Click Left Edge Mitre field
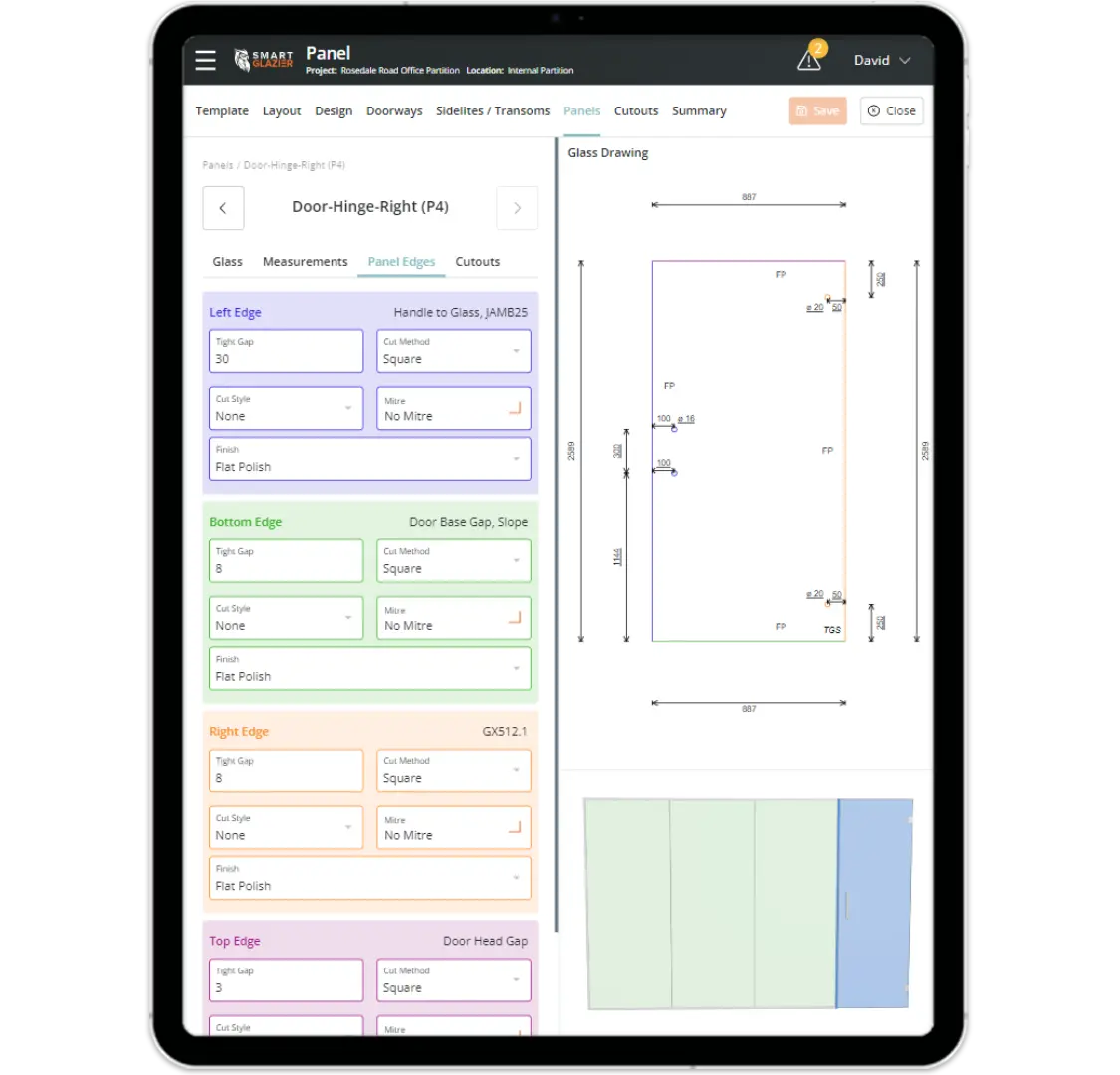 pos(454,408)
